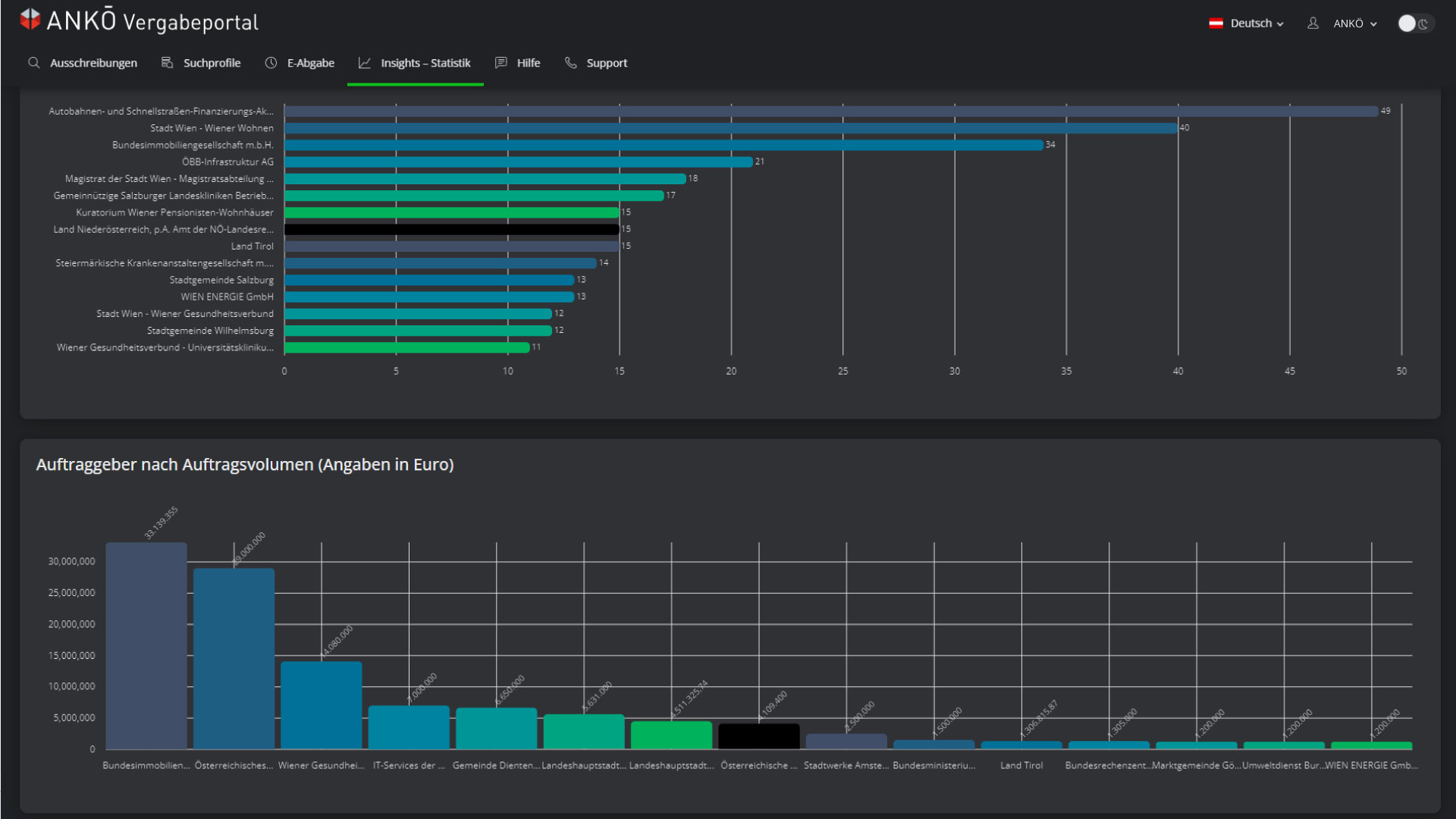Click the WIEN ENERGIE GmbH horizontal bar
Image resolution: width=1456 pixels, height=819 pixels.
[x=429, y=297]
